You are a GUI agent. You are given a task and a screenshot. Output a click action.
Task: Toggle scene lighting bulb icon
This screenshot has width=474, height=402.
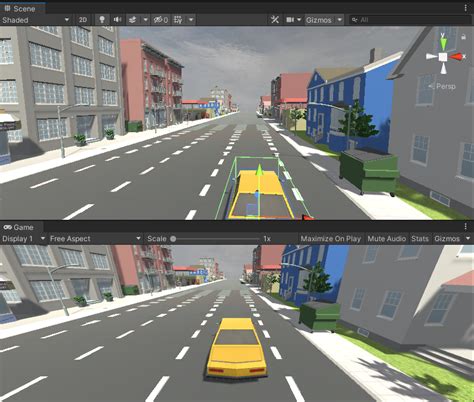(x=102, y=20)
